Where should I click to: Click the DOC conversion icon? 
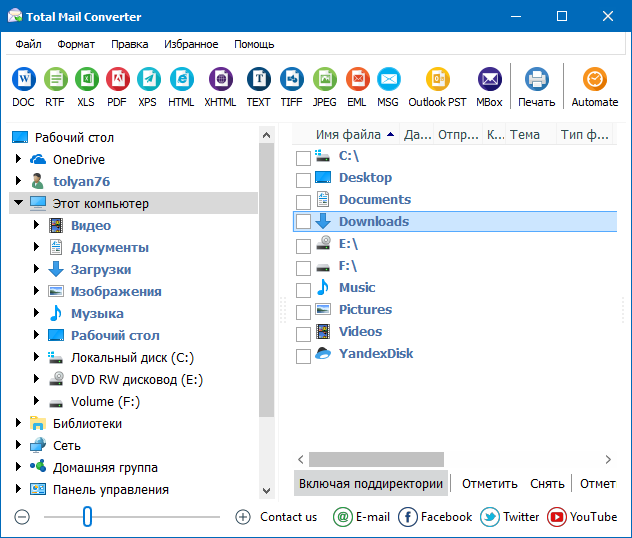(x=23, y=80)
